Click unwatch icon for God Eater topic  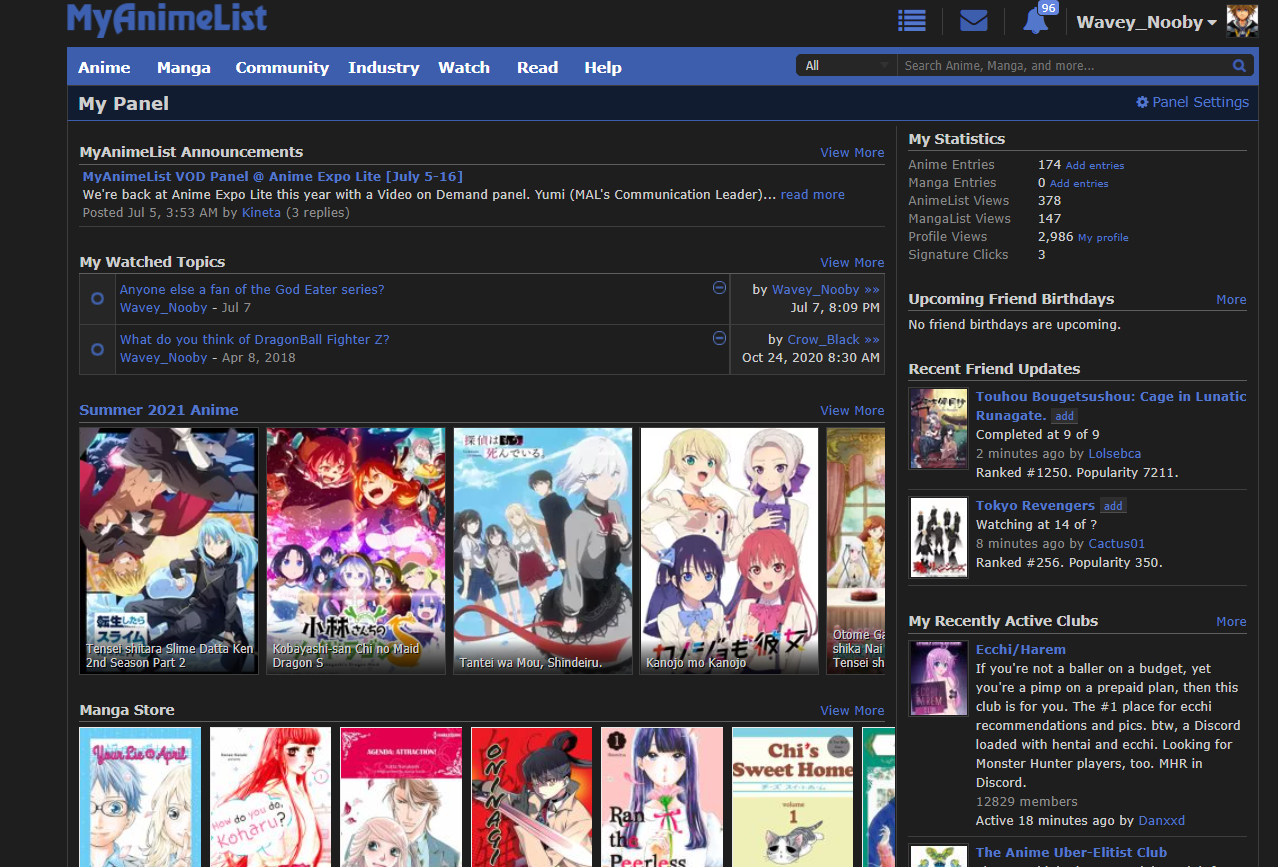(x=719, y=288)
